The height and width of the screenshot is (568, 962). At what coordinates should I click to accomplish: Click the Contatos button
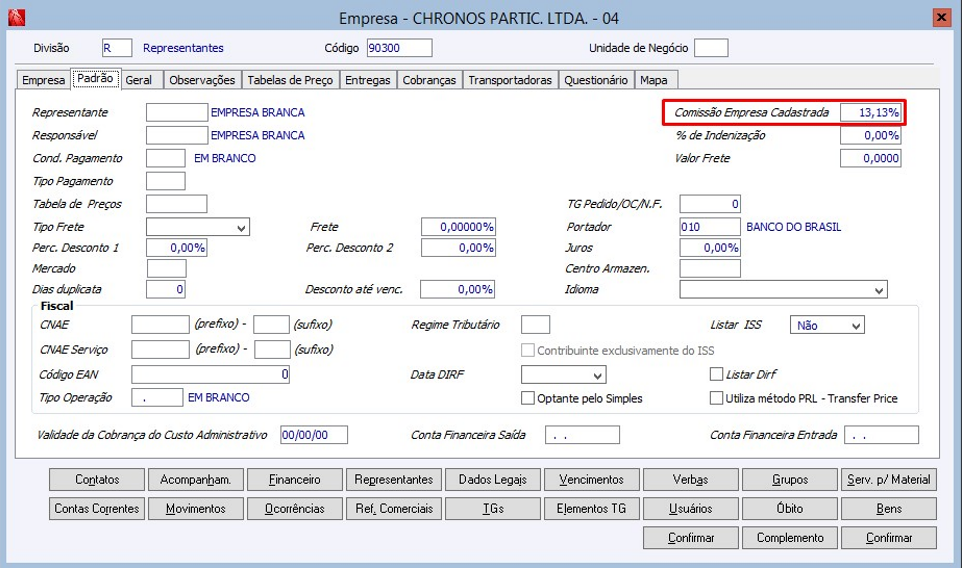[97, 480]
